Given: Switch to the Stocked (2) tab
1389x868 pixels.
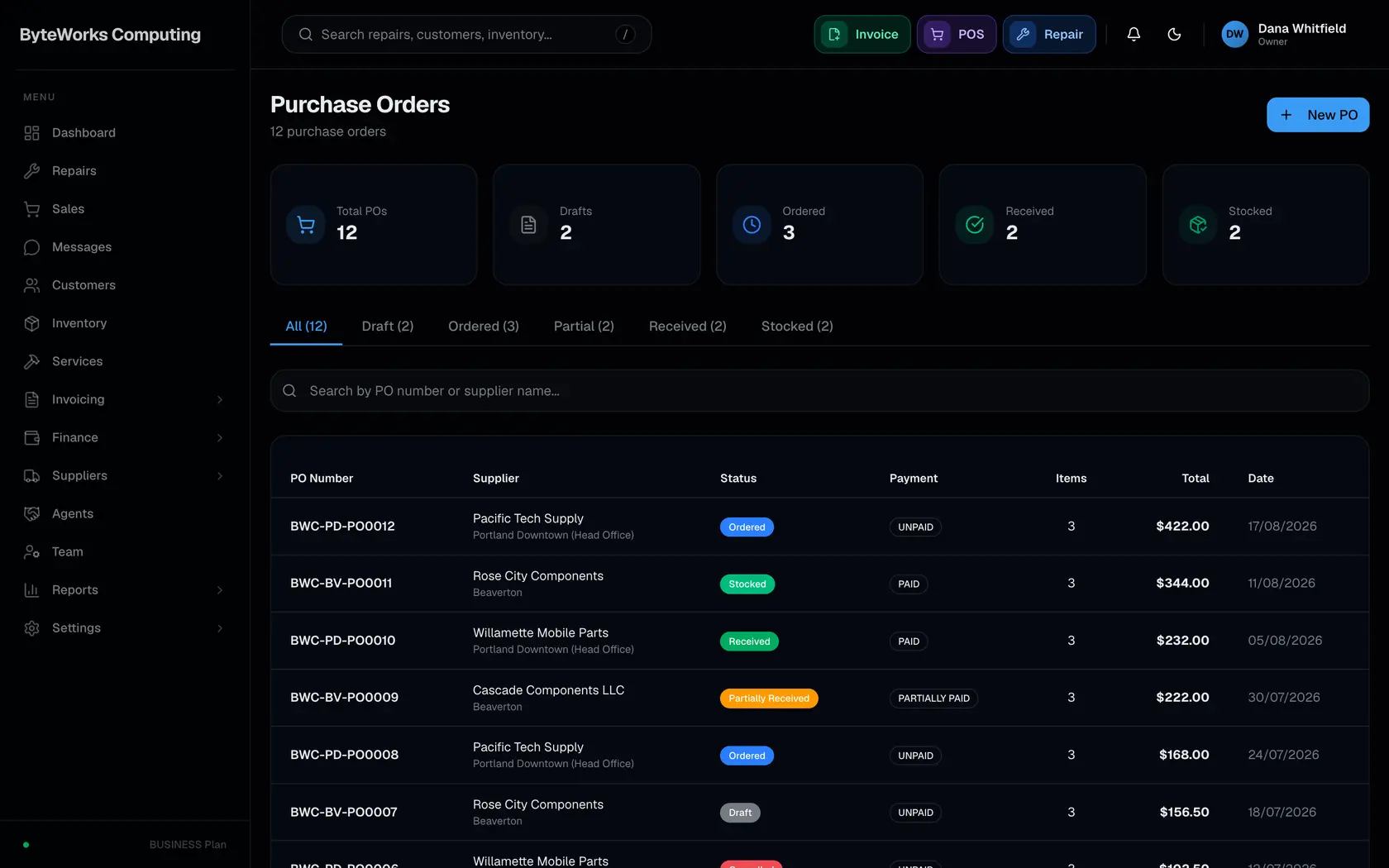Looking at the screenshot, I should (797, 327).
